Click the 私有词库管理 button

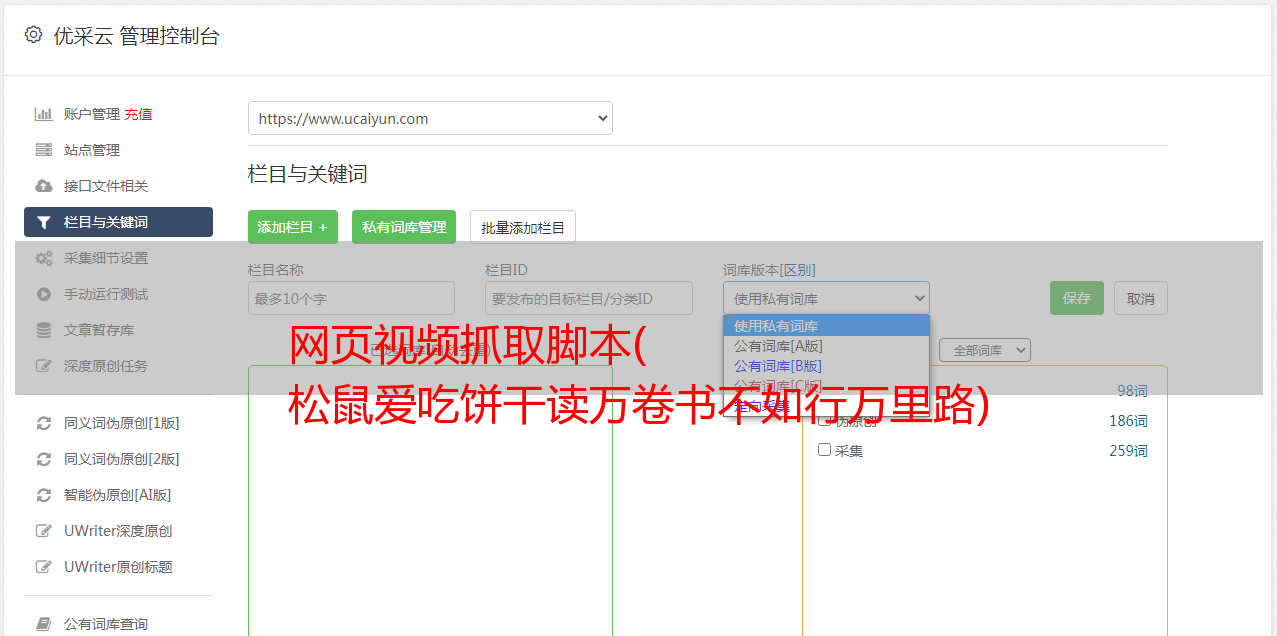(404, 227)
